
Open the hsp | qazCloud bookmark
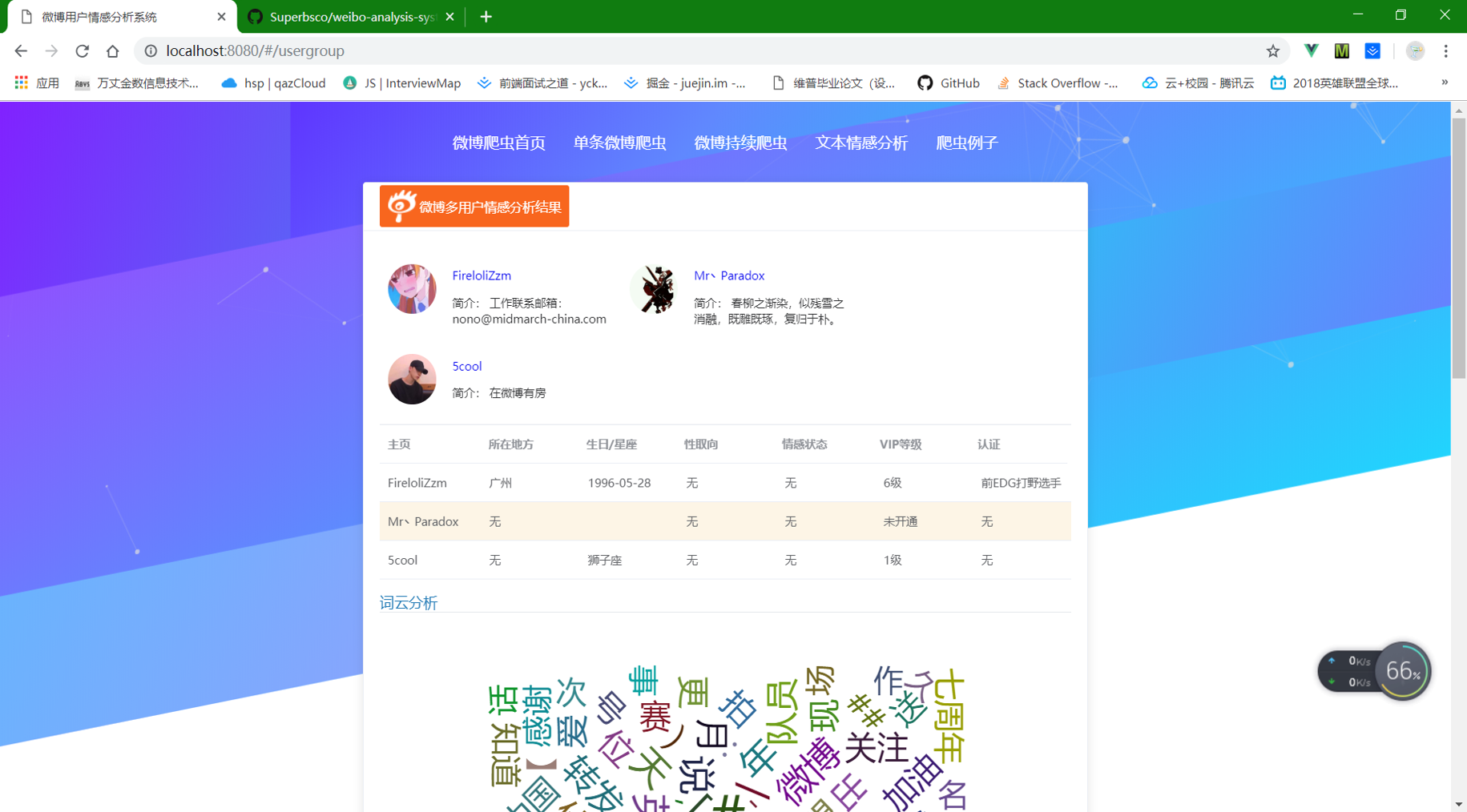coord(274,82)
